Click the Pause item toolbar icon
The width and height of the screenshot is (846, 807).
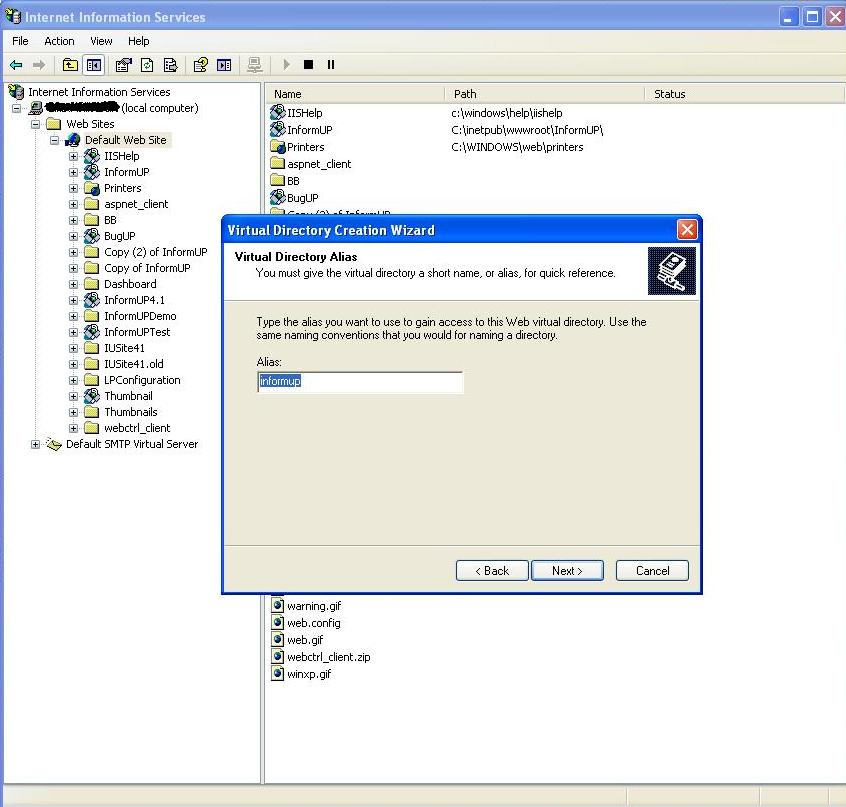[331, 65]
